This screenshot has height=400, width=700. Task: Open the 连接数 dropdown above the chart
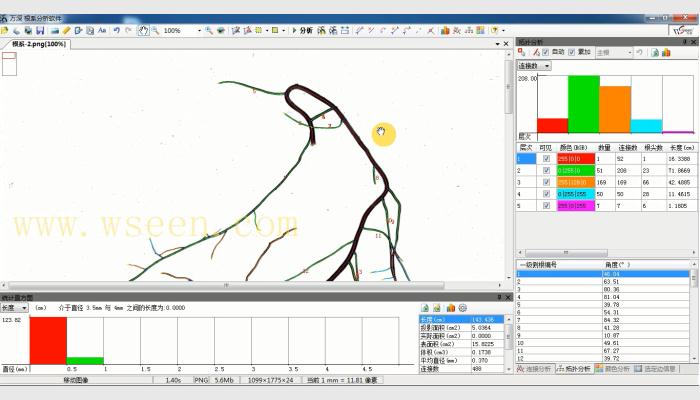click(x=533, y=66)
